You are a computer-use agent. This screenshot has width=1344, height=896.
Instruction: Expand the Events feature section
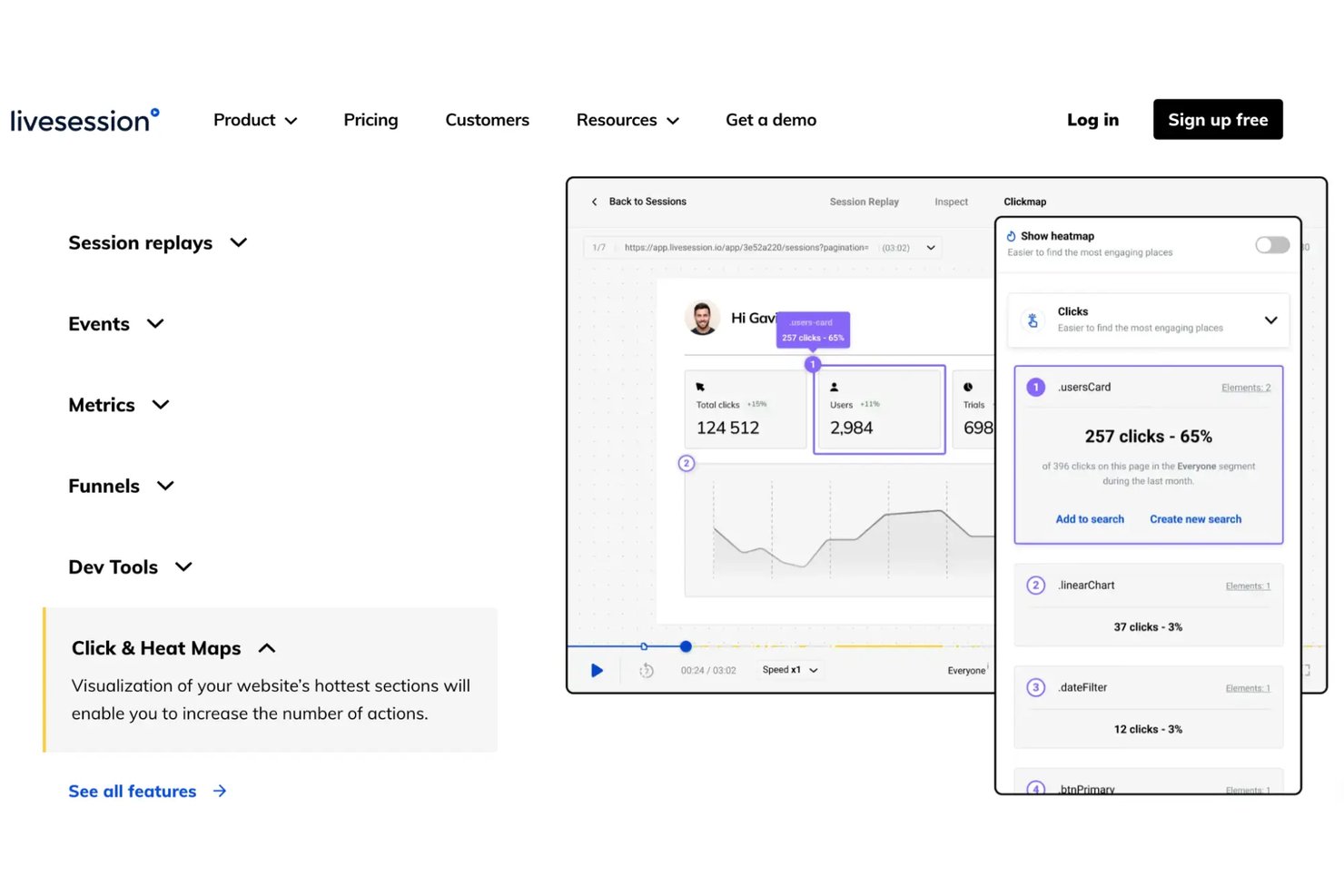click(116, 324)
